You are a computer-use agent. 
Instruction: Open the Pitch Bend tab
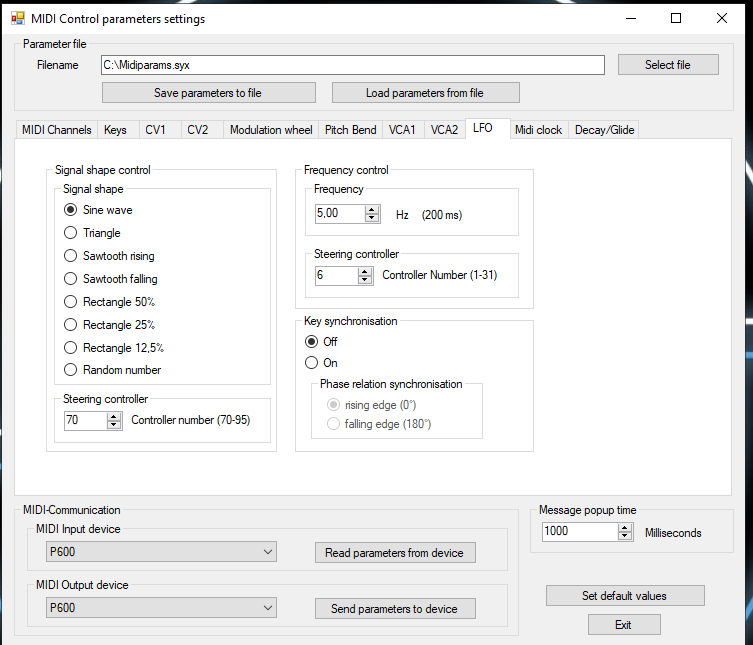click(x=351, y=130)
